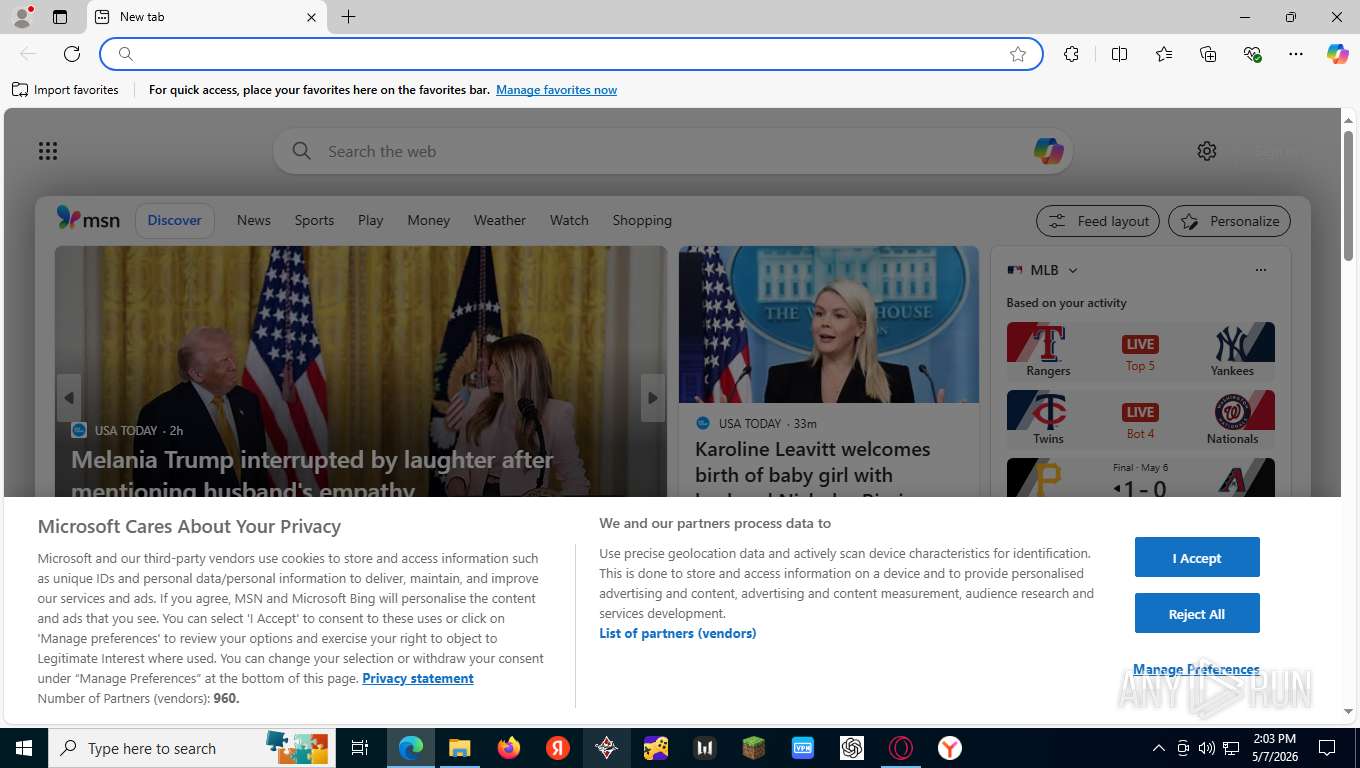
Task: Click the Personalize button
Action: [x=1229, y=221]
